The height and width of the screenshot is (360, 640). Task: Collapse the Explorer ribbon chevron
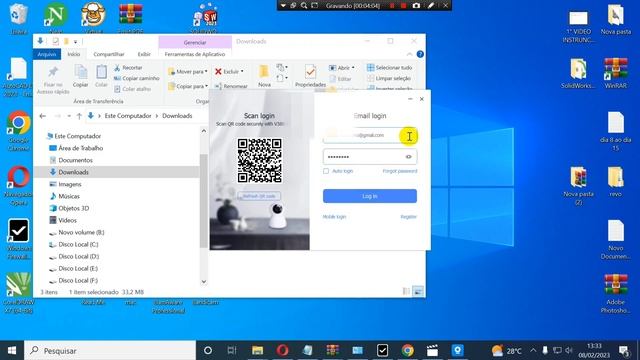[409, 54]
